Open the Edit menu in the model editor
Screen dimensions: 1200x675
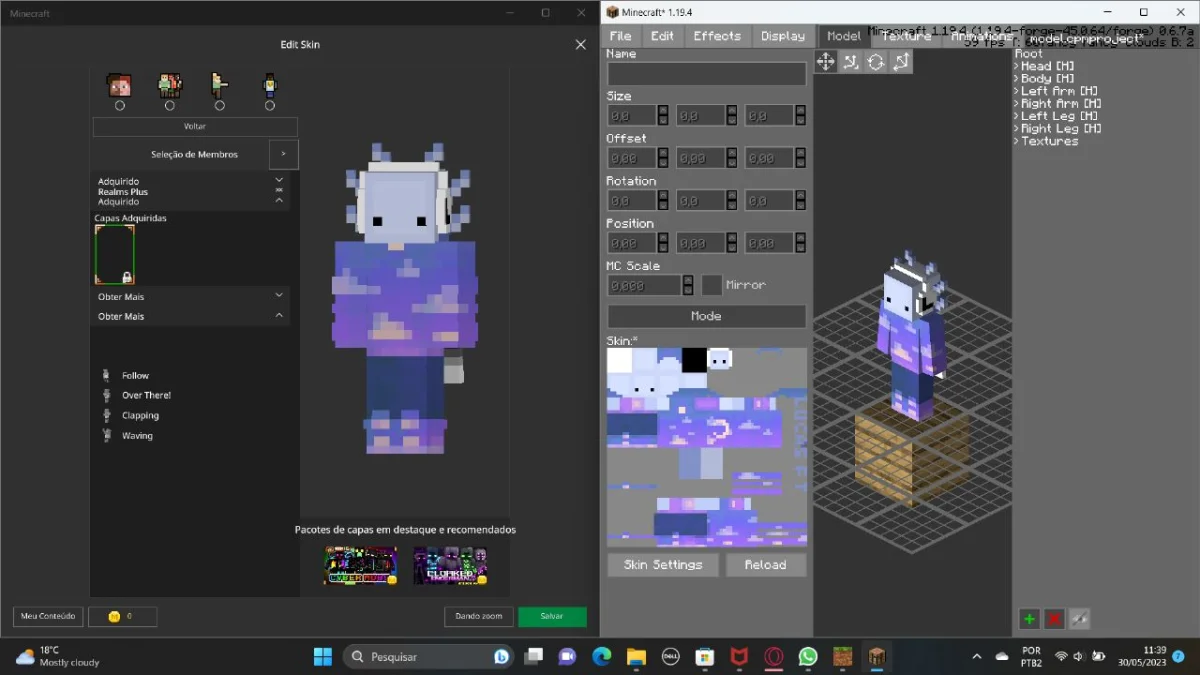tap(662, 36)
